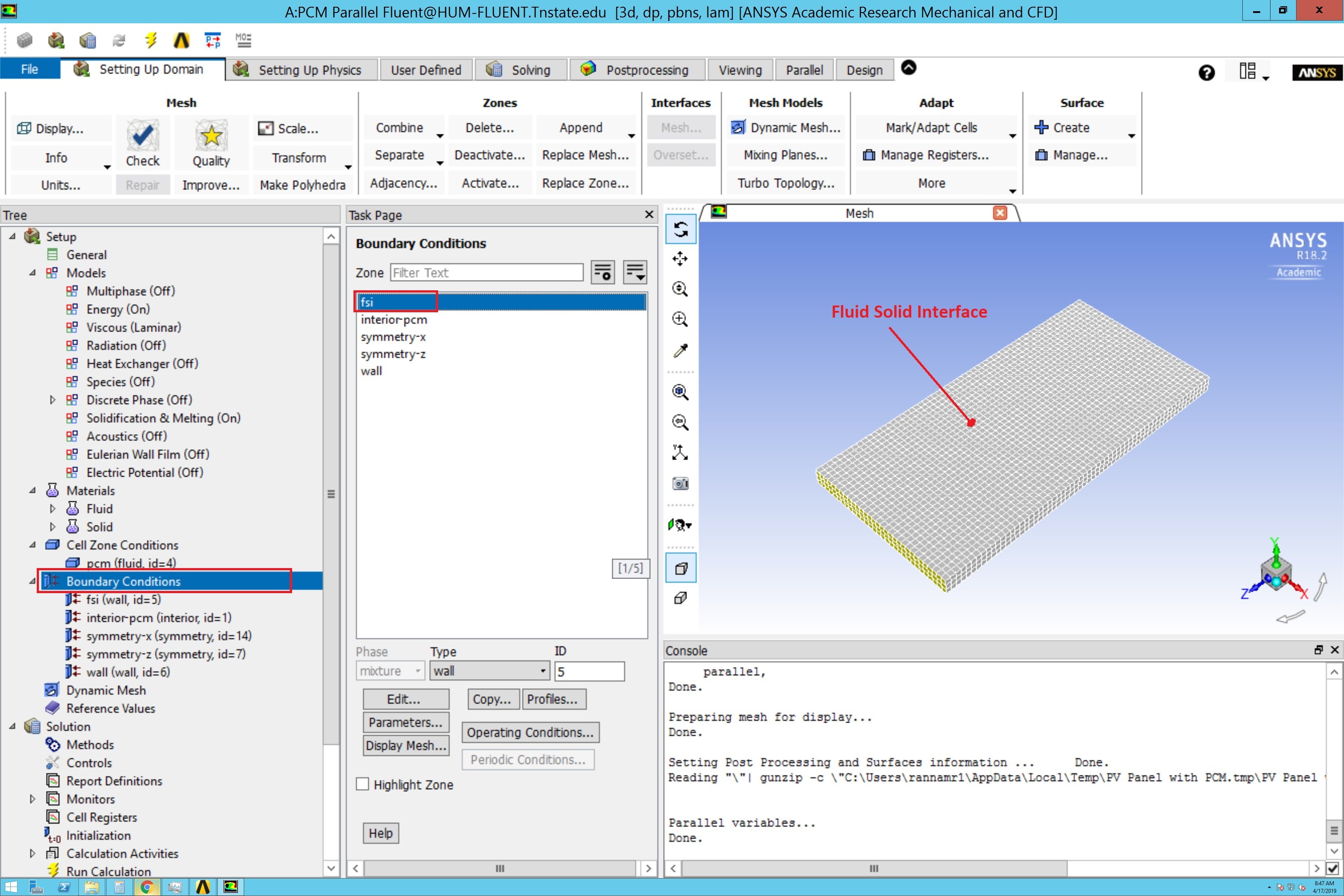The image size is (1344, 896).
Task: Collapse the Models tree node
Action: tap(33, 272)
